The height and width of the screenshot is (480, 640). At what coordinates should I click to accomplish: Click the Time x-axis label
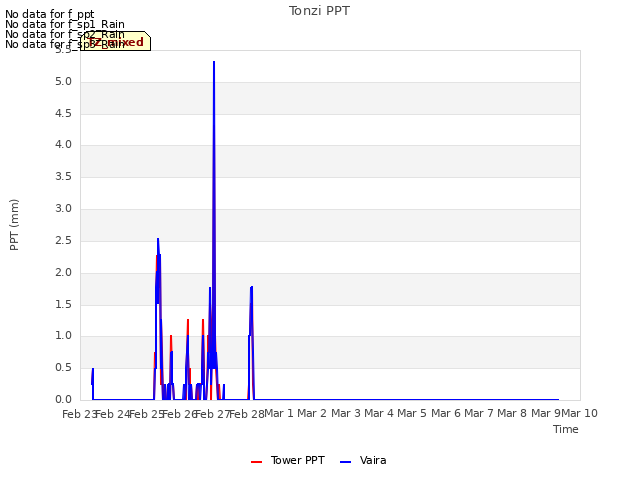point(566,429)
